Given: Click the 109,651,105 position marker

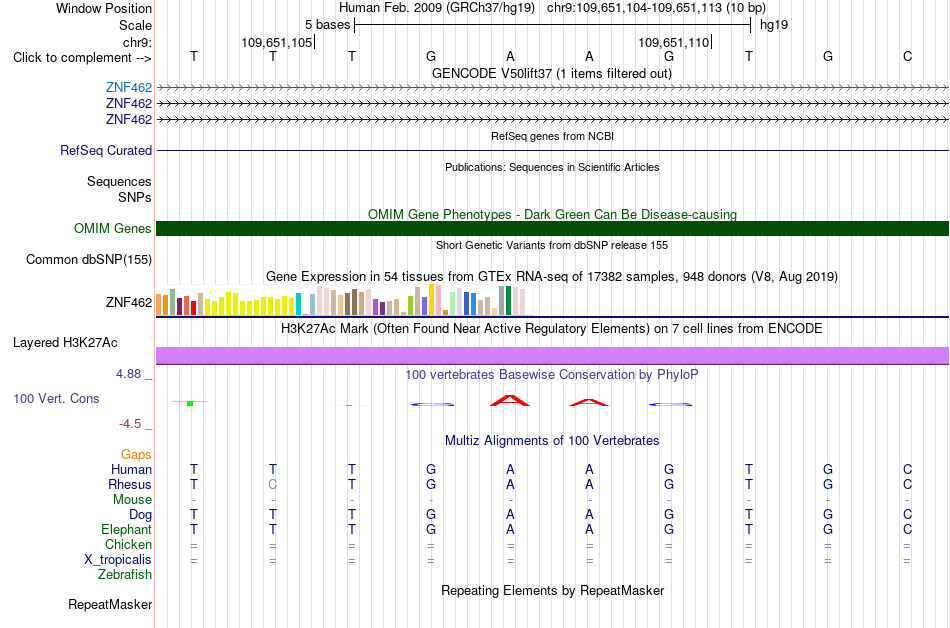Looking at the screenshot, I should click(x=277, y=42).
